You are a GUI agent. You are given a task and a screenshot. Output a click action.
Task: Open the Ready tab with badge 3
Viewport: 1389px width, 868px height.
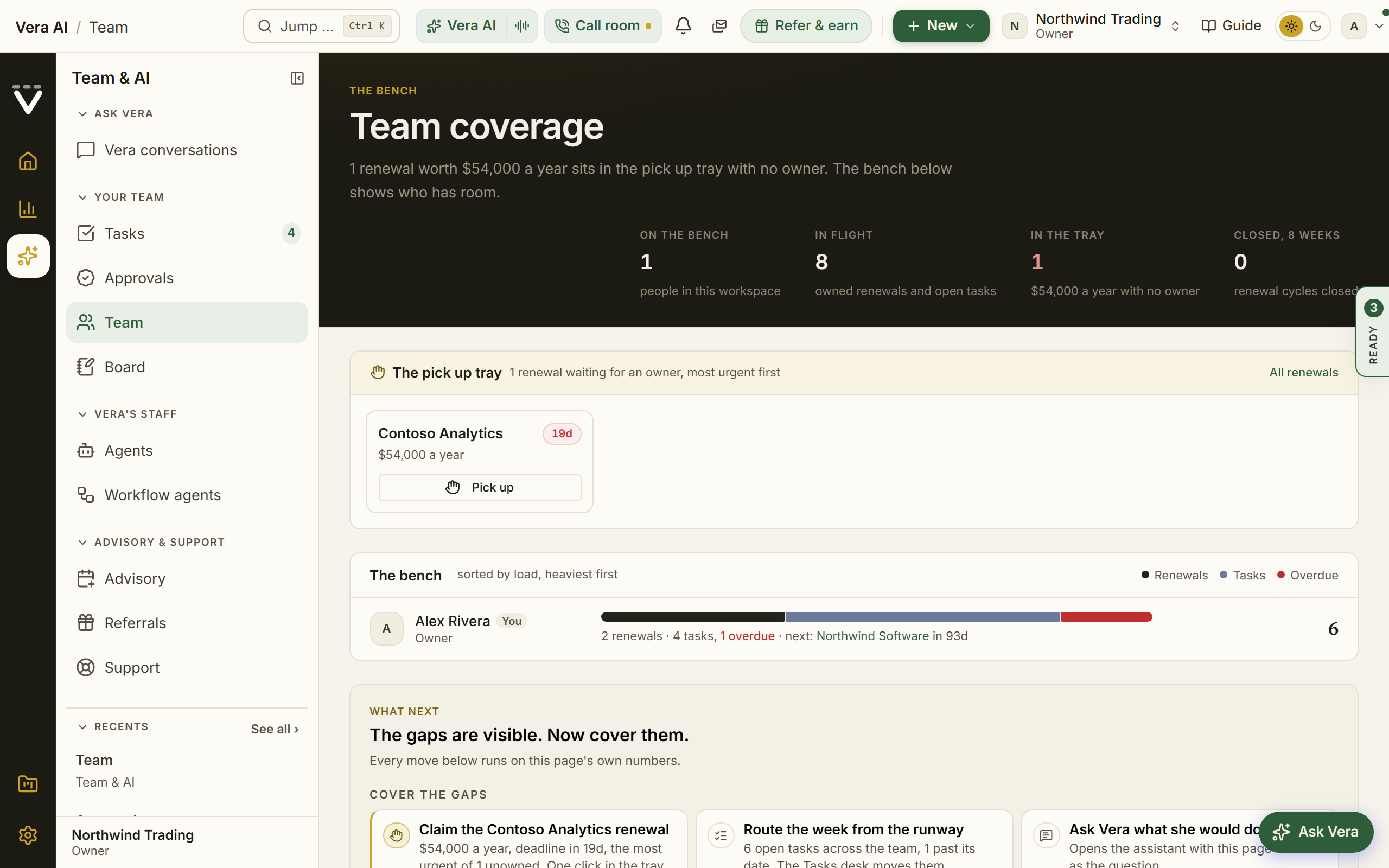[1373, 332]
